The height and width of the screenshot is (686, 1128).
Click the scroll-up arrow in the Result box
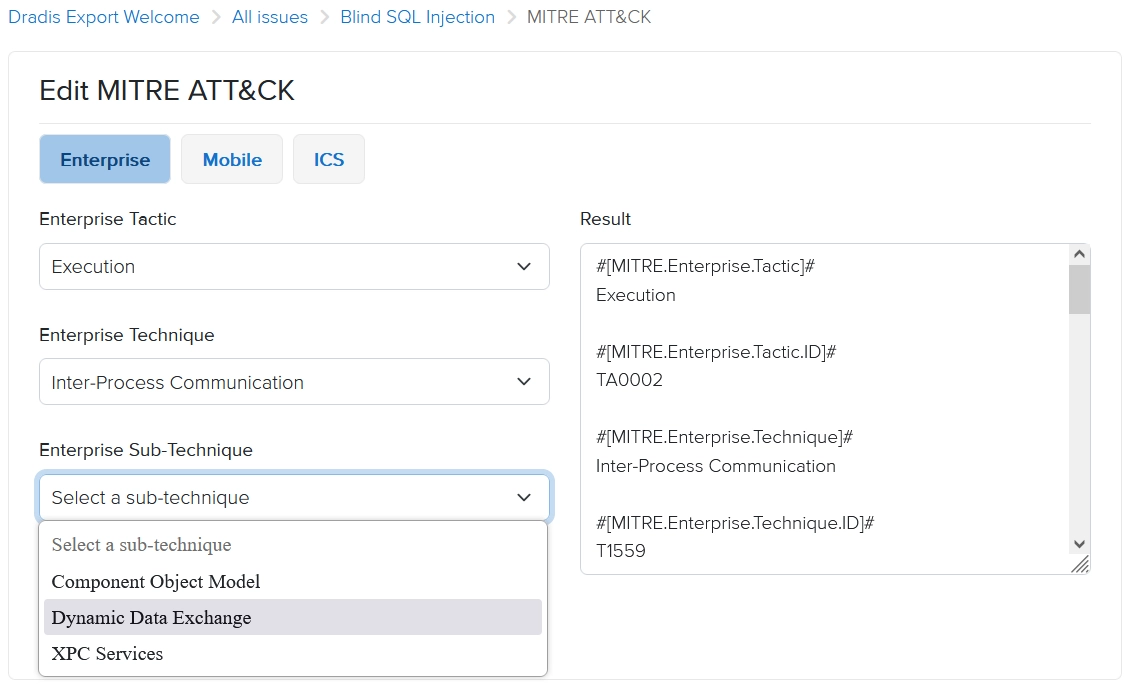tap(1079, 254)
